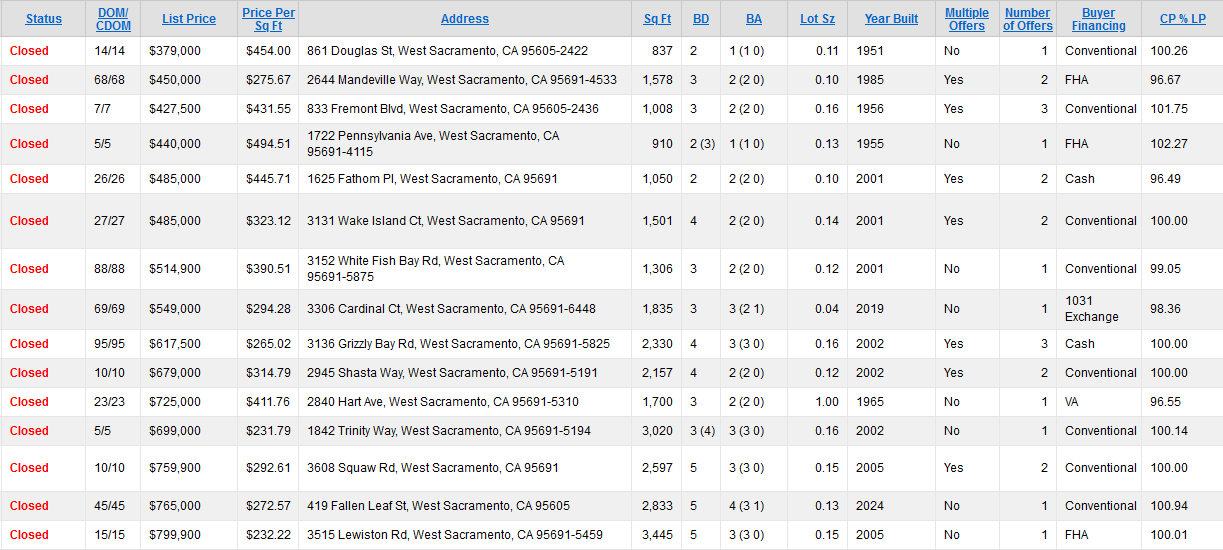The height and width of the screenshot is (550, 1223).
Task: Click year built 2024
Action: tap(870, 506)
